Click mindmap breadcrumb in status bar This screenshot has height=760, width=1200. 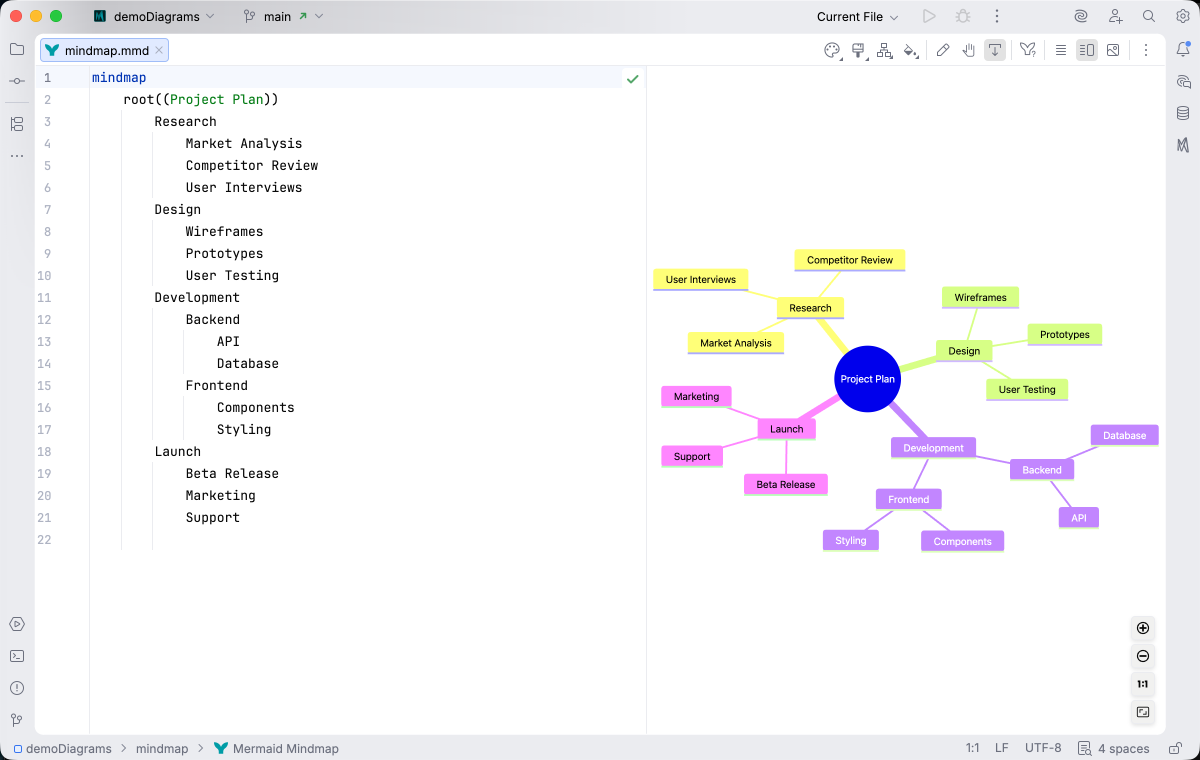(162, 748)
